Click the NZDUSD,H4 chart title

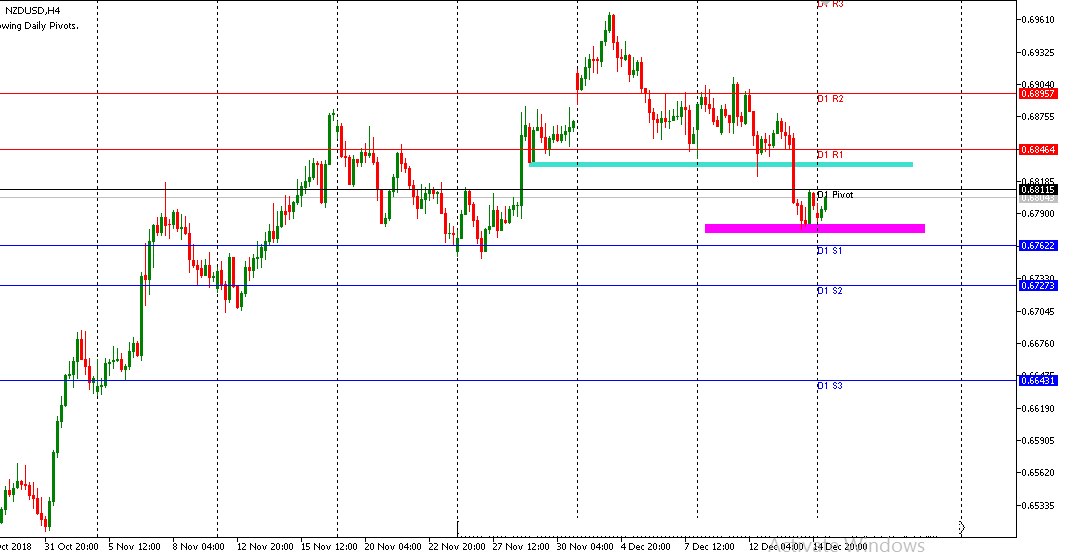click(32, 11)
